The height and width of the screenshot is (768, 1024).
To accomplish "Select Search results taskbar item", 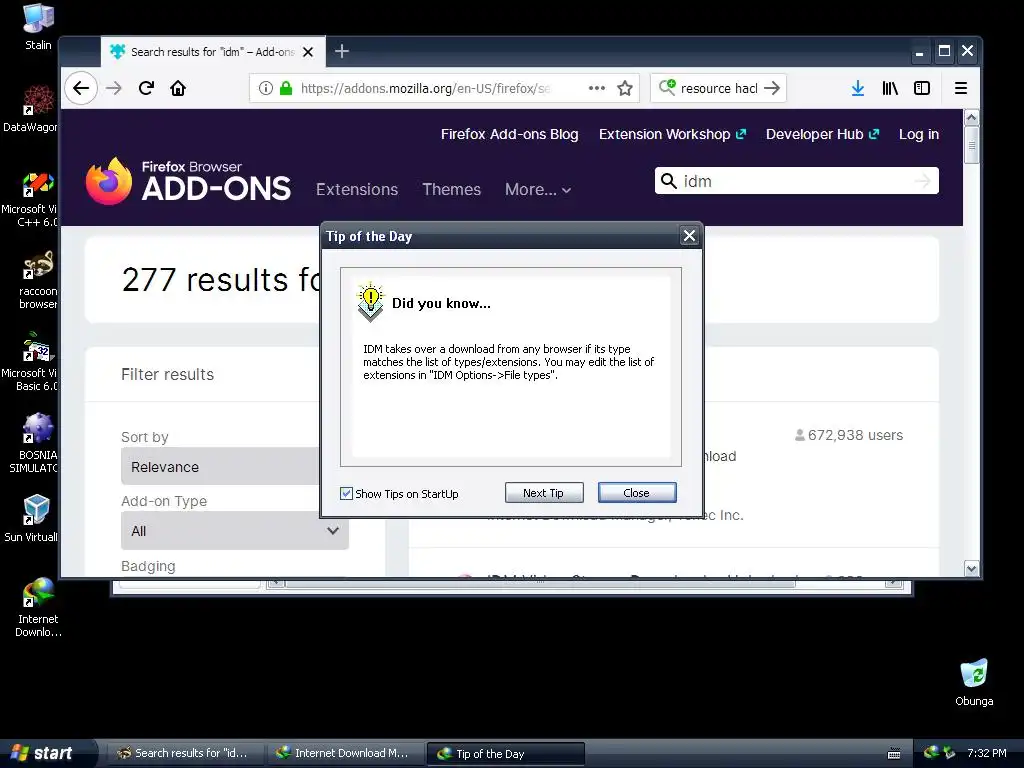I will click(x=185, y=753).
